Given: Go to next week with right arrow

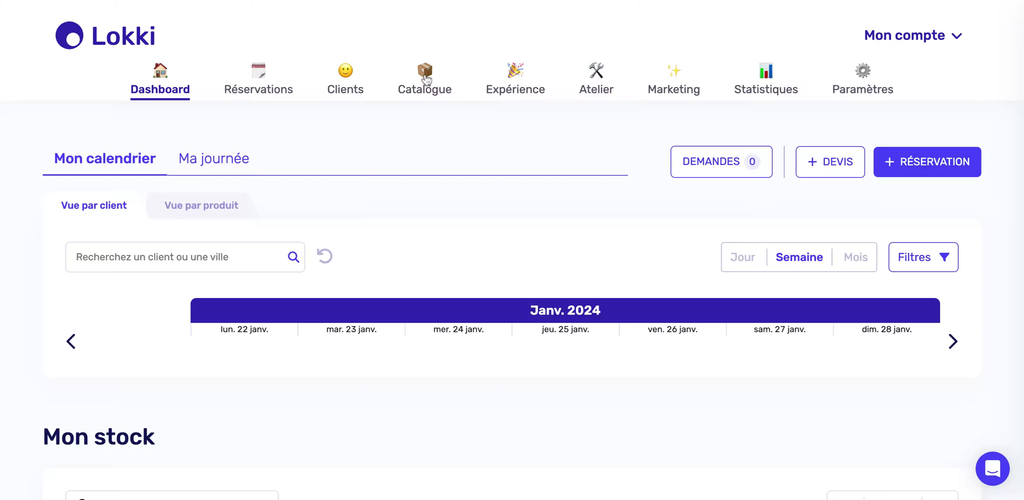Looking at the screenshot, I should coord(952,342).
